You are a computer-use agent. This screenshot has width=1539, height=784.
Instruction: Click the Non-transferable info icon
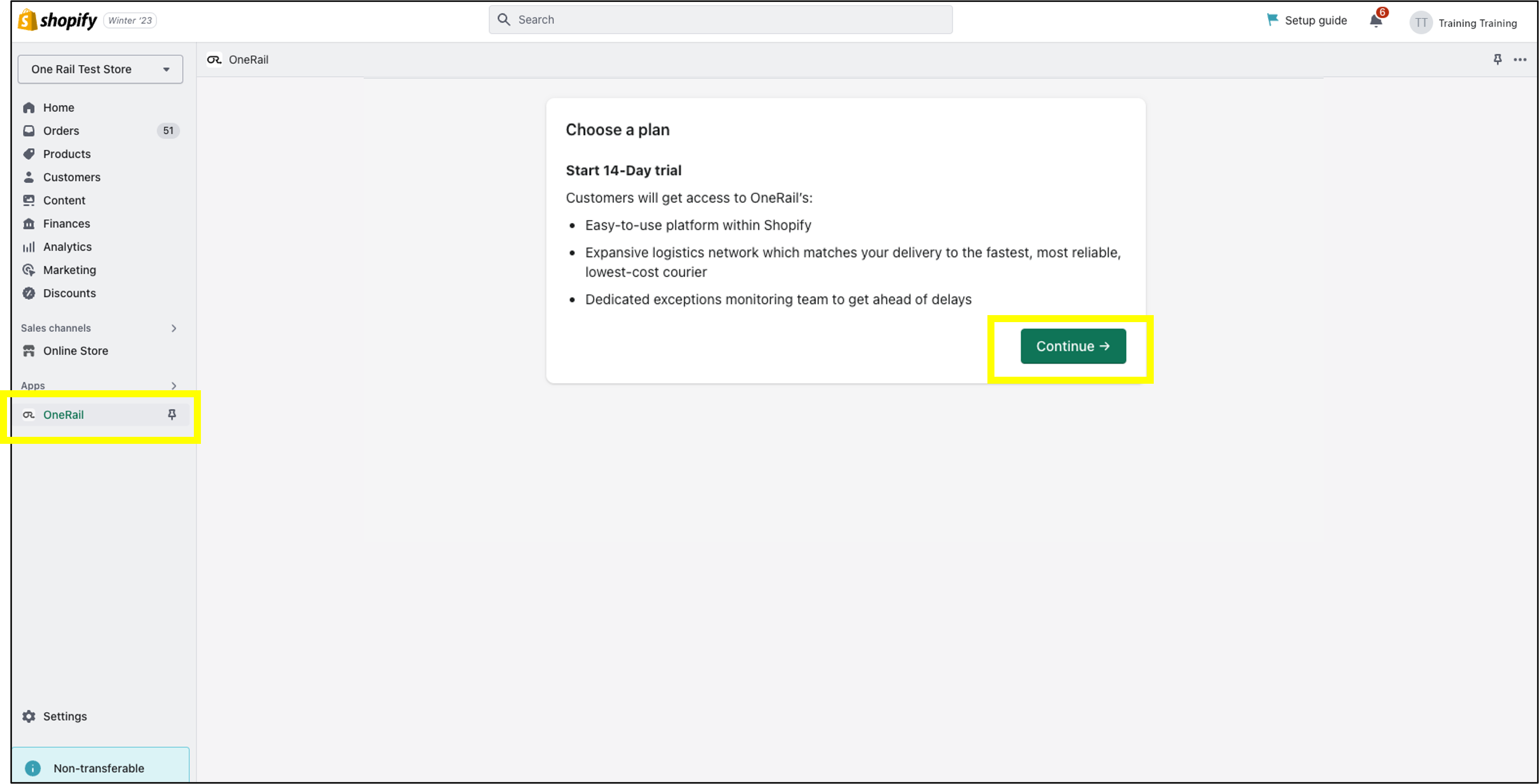pos(33,768)
